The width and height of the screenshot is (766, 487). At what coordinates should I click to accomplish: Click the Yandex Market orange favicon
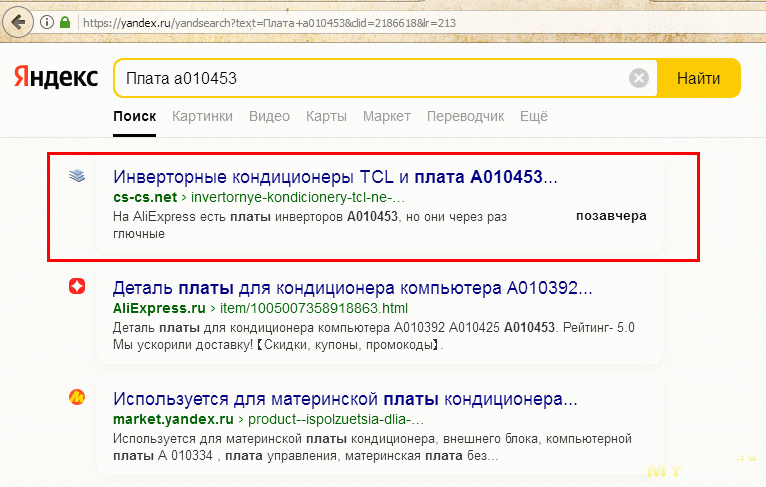77,397
